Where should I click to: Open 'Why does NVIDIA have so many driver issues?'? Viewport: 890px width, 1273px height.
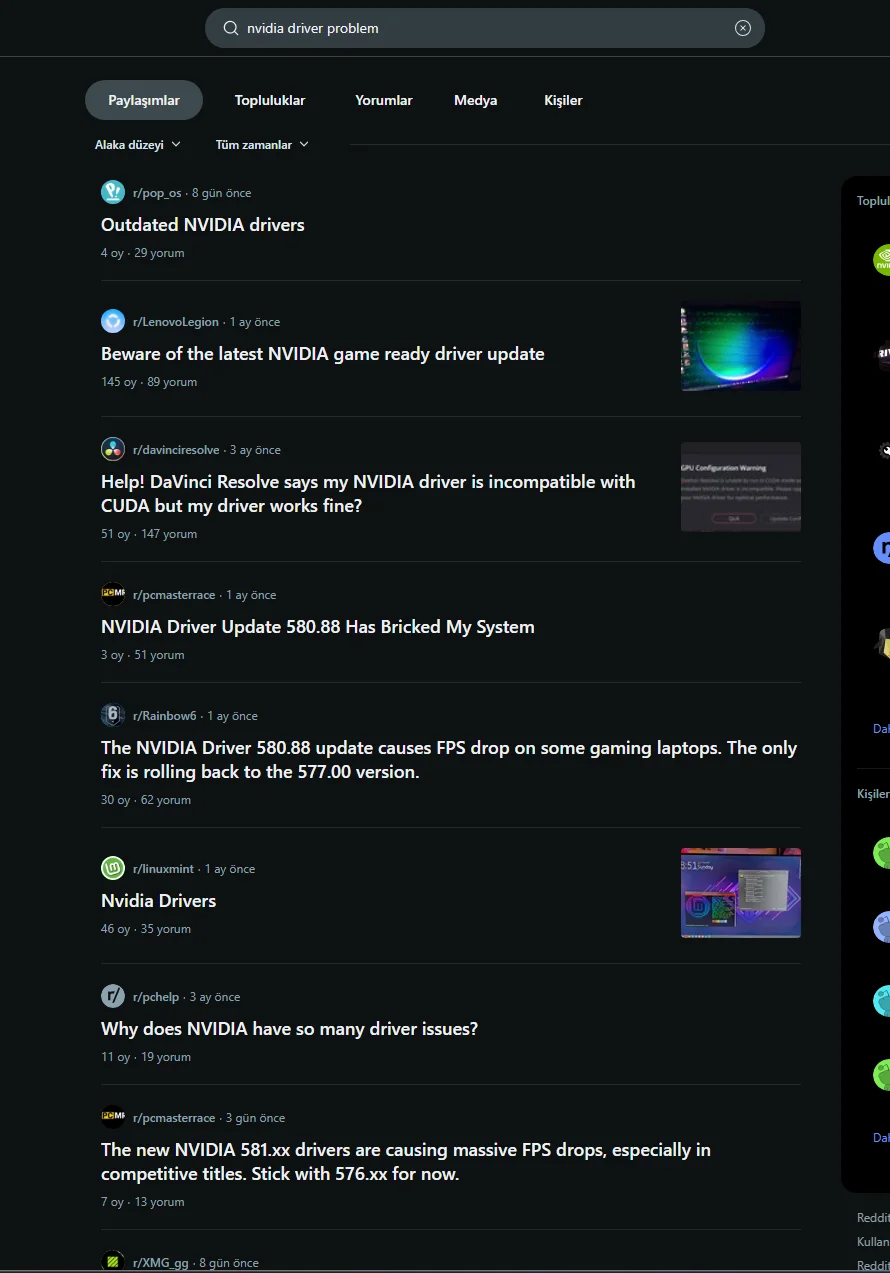click(290, 1029)
